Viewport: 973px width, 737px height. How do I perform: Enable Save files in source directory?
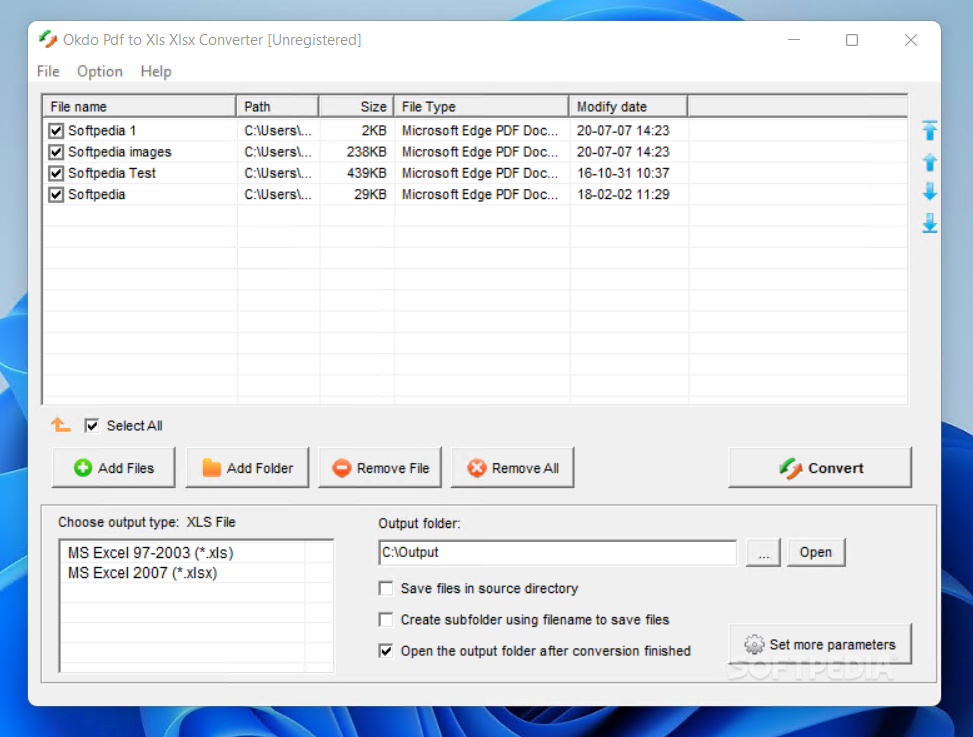(x=386, y=588)
